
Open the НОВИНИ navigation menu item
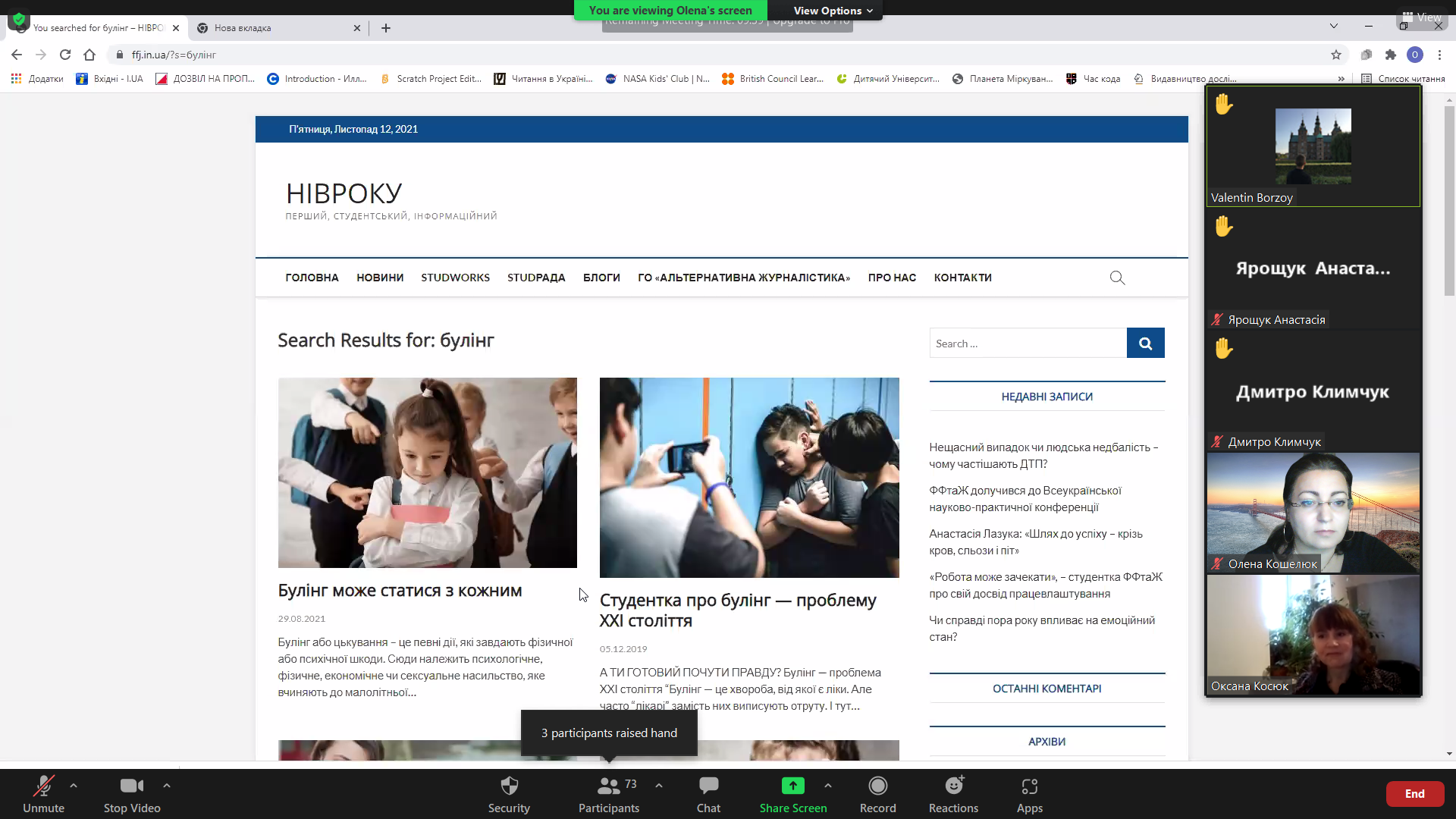click(379, 278)
